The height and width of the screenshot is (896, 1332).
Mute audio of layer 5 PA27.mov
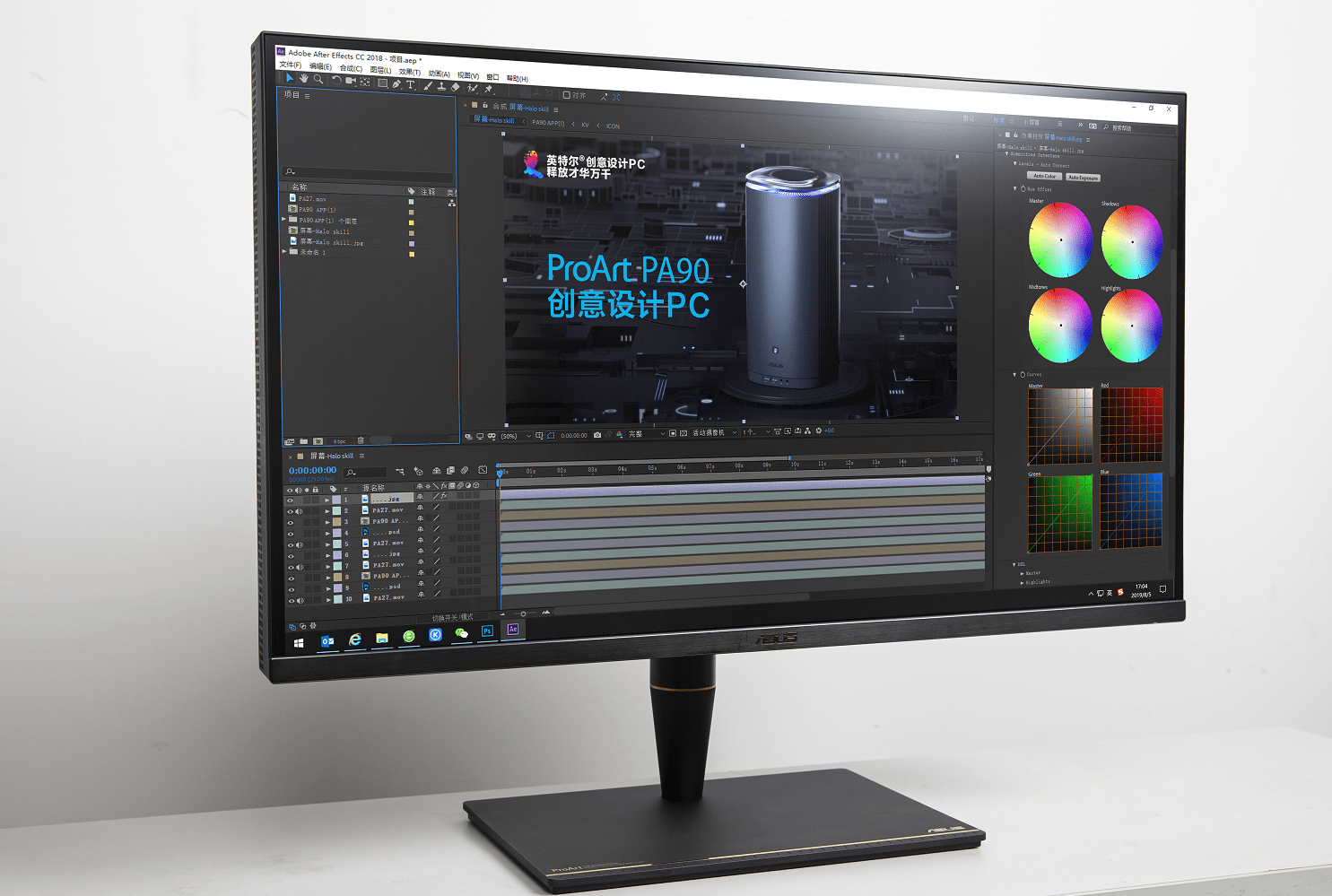(299, 545)
